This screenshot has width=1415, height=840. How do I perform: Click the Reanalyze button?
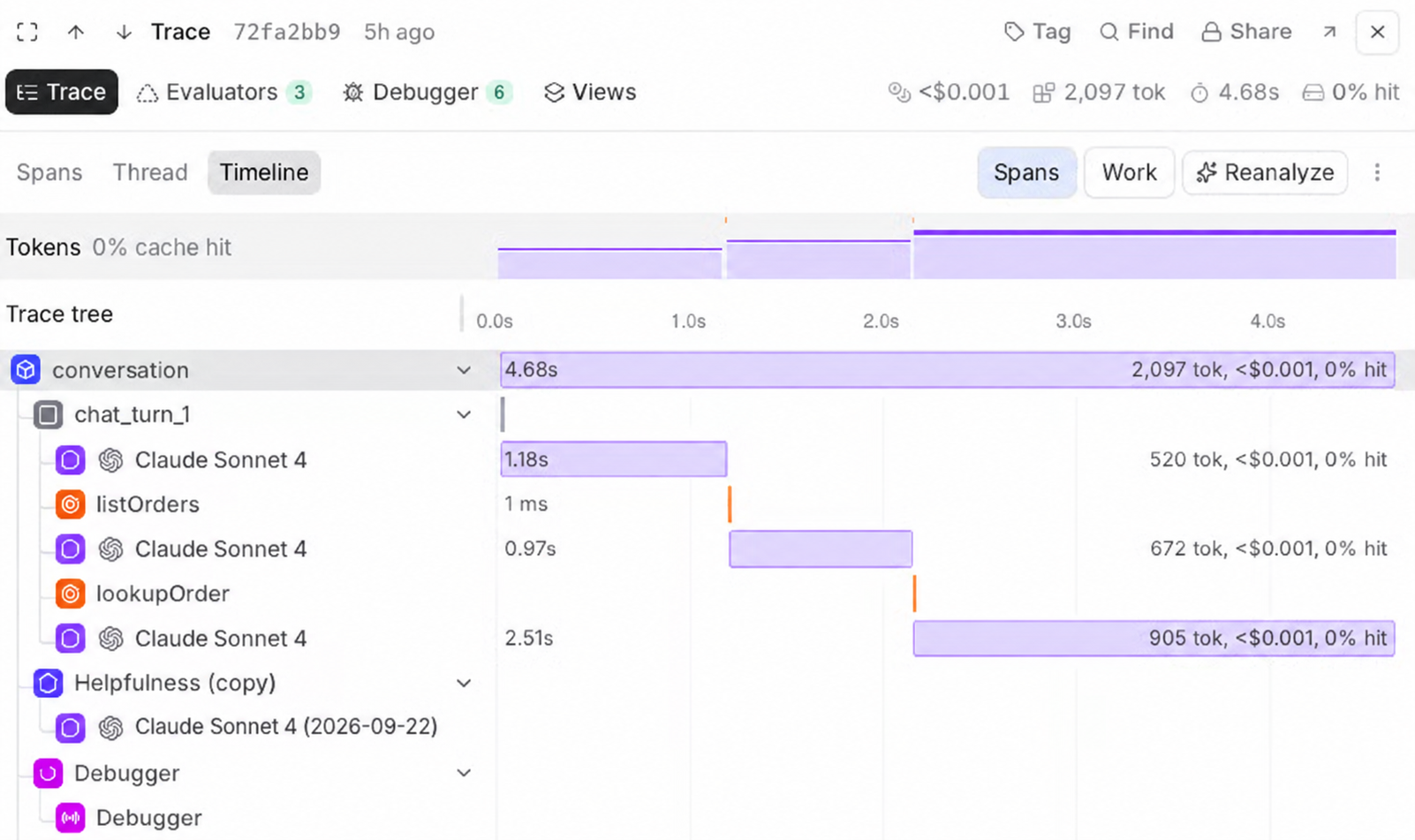pos(1265,172)
